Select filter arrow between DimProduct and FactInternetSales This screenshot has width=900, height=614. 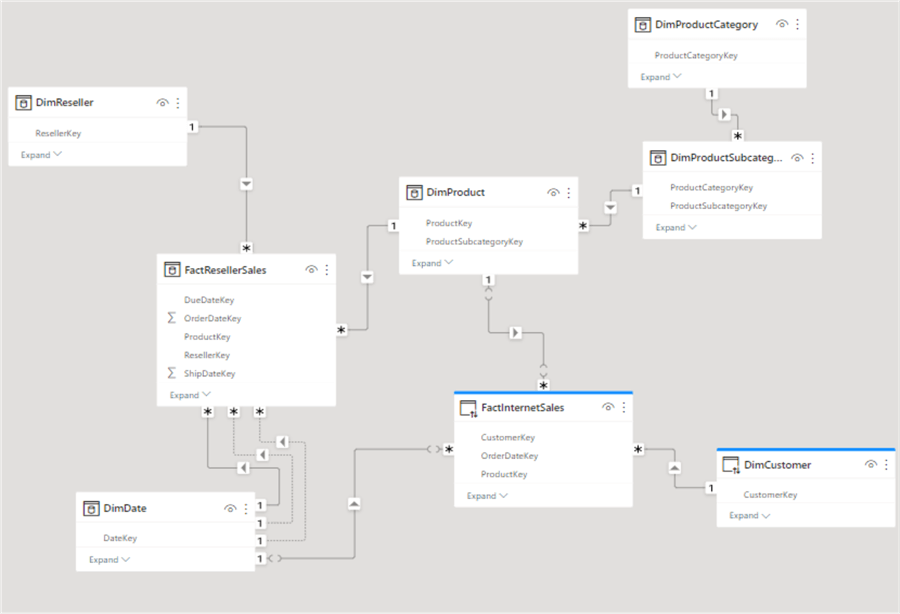(x=515, y=332)
